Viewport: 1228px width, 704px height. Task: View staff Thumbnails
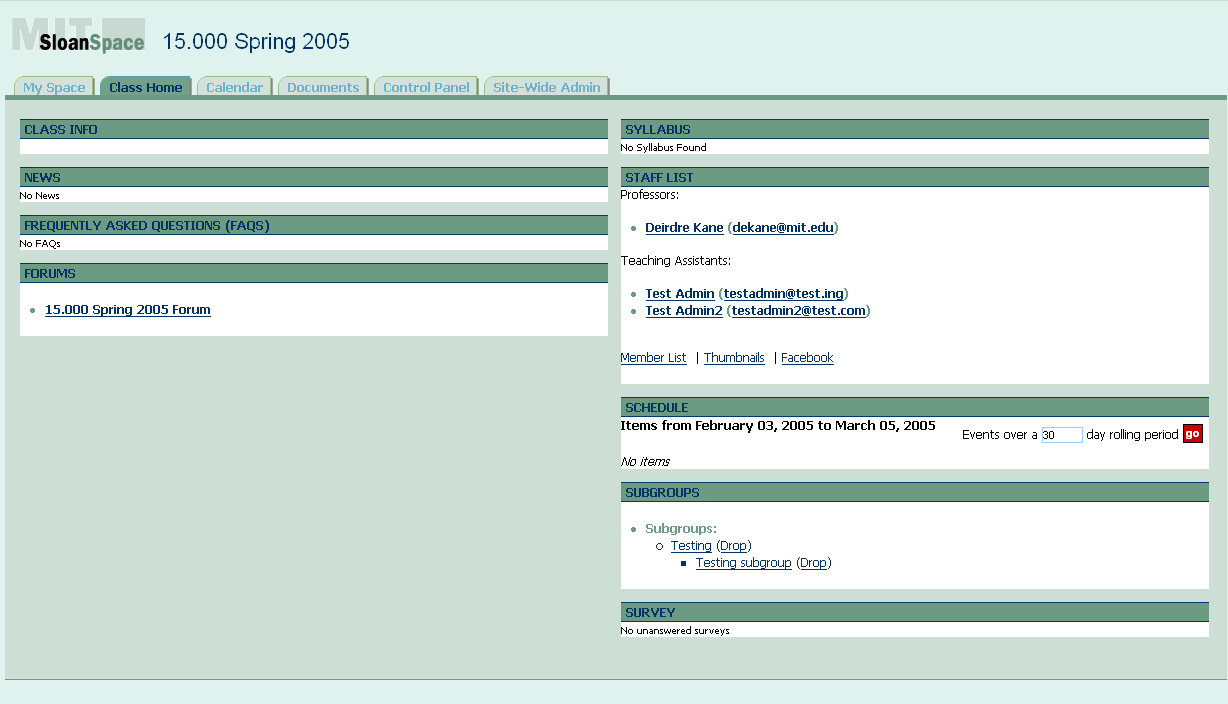click(x=734, y=357)
